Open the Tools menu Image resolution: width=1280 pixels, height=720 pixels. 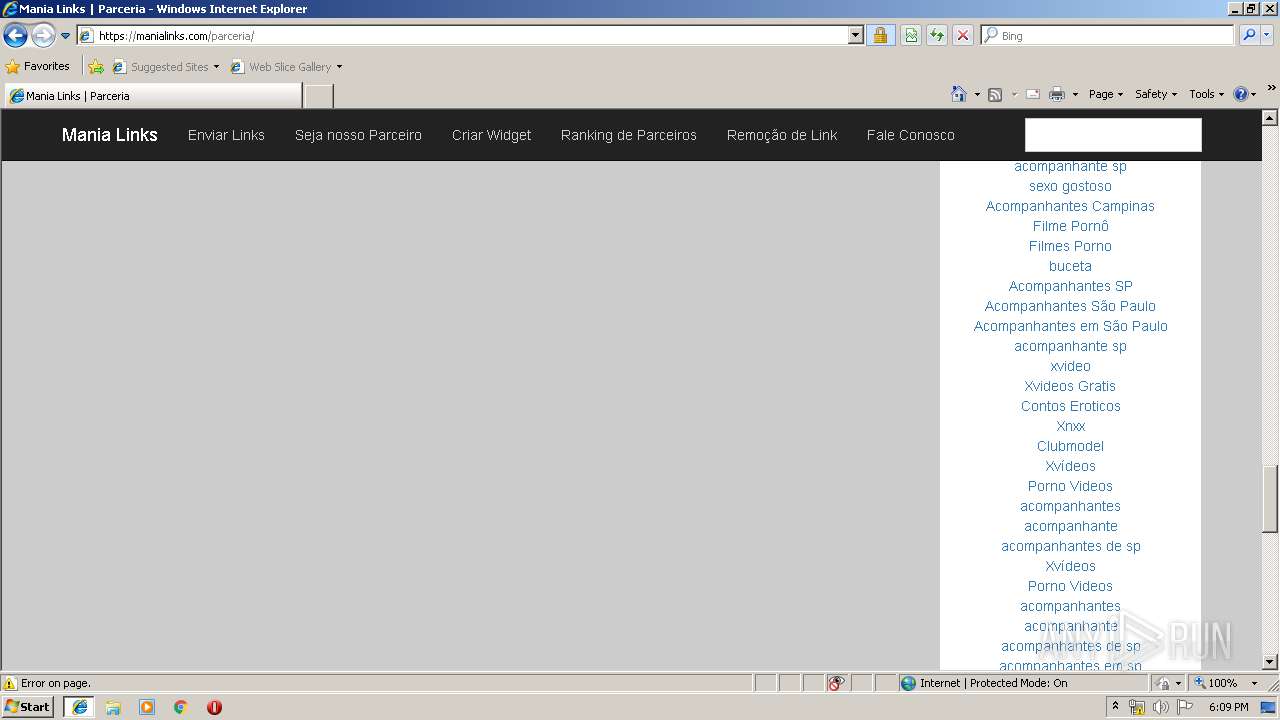[x=1206, y=94]
